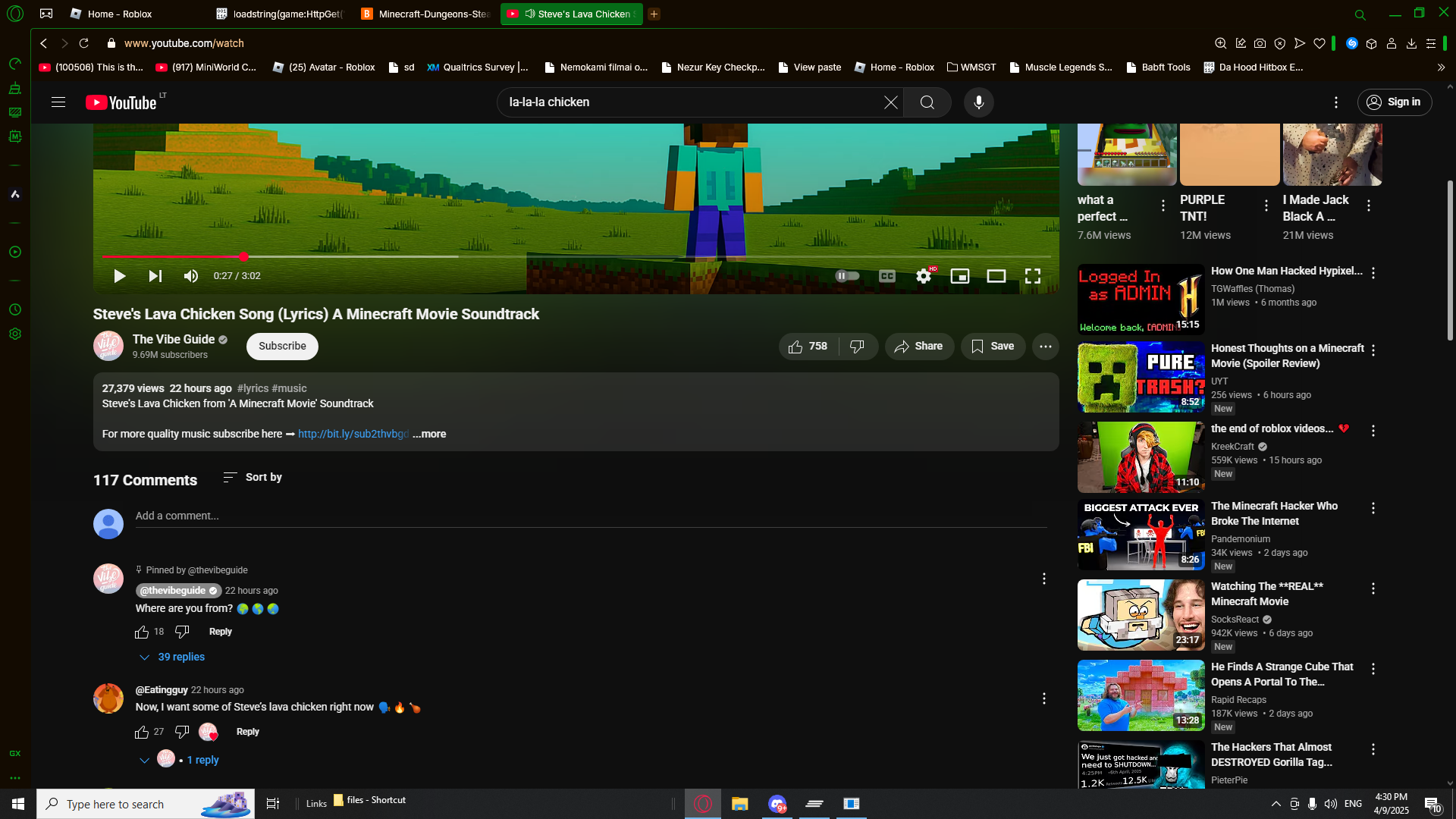The width and height of the screenshot is (1456, 819).
Task: Skip to the next video
Action: tap(155, 276)
